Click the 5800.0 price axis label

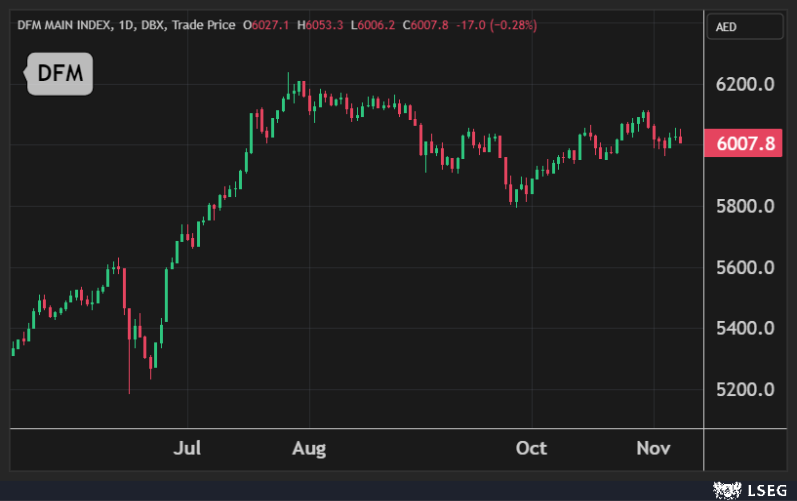[x=746, y=207]
